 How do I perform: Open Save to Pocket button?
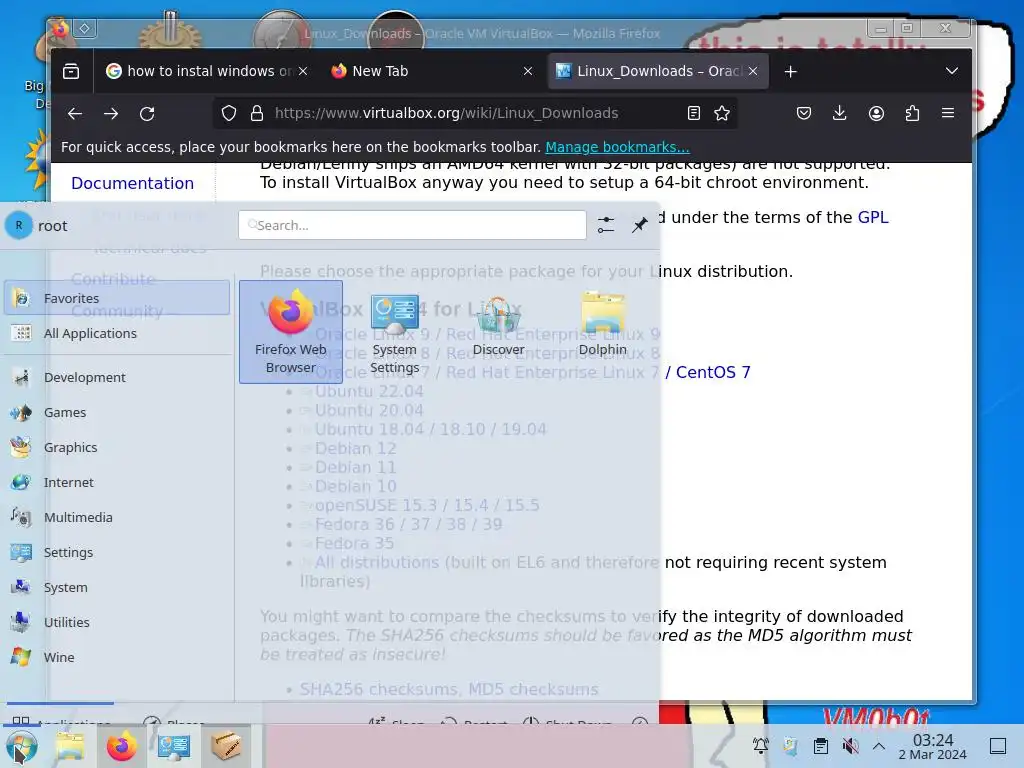pyautogui.click(x=804, y=114)
